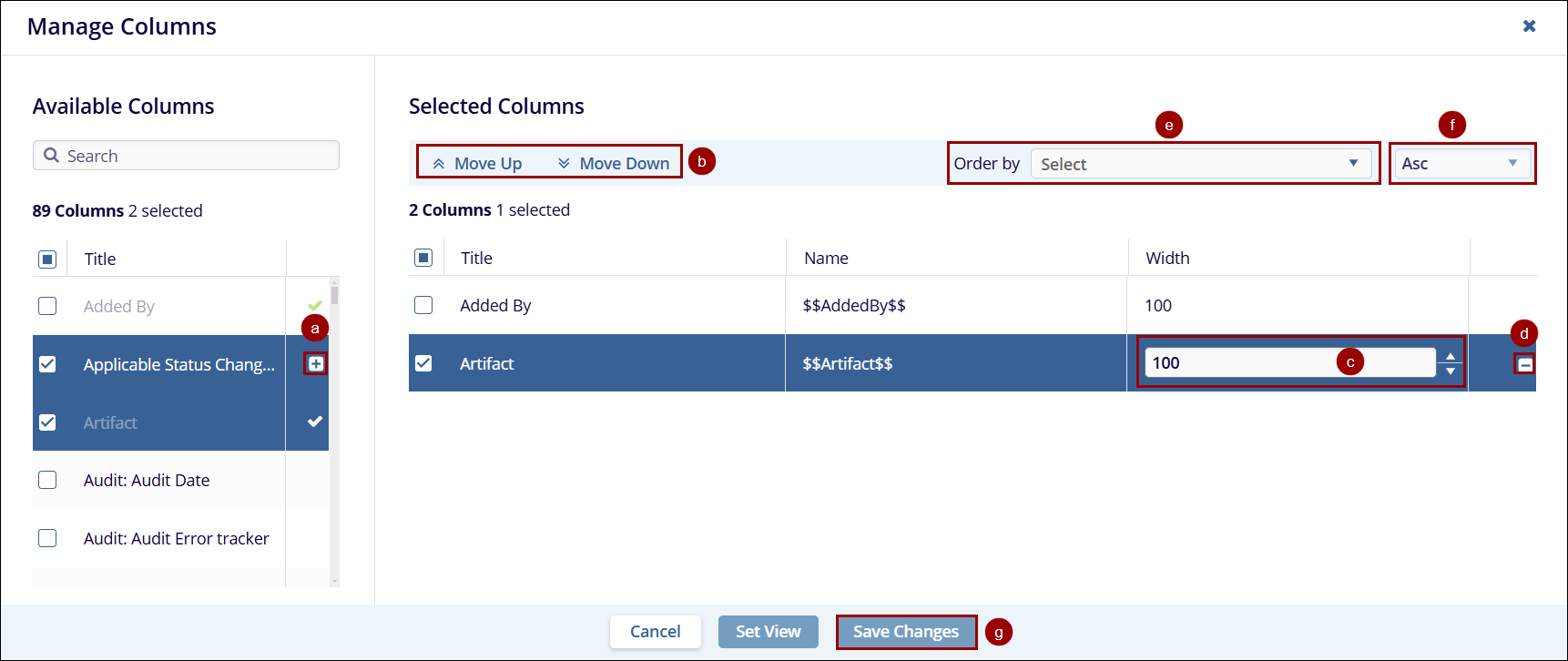Check the Added By row in Selected Columns
This screenshot has width=1568, height=661.
point(423,305)
